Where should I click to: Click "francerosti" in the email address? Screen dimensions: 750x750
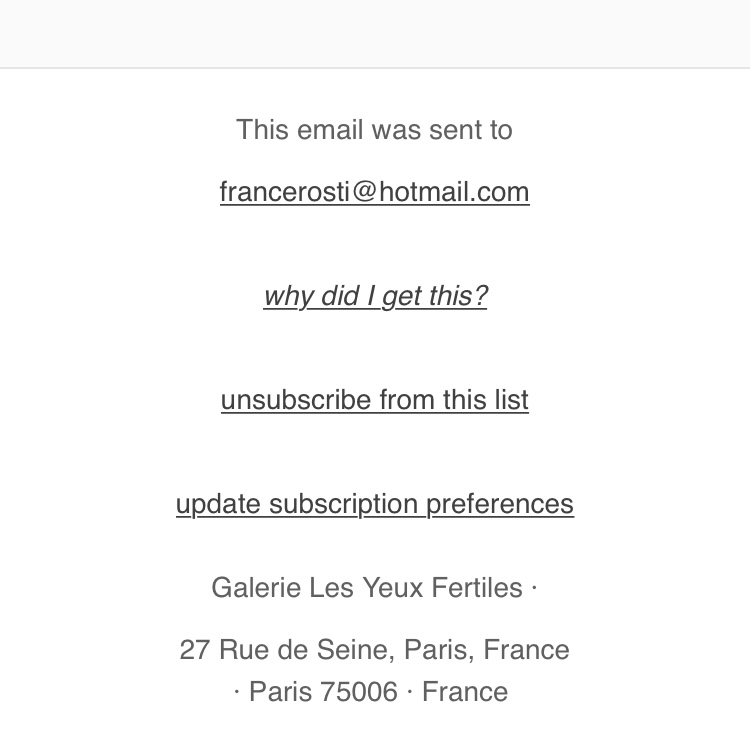click(284, 192)
